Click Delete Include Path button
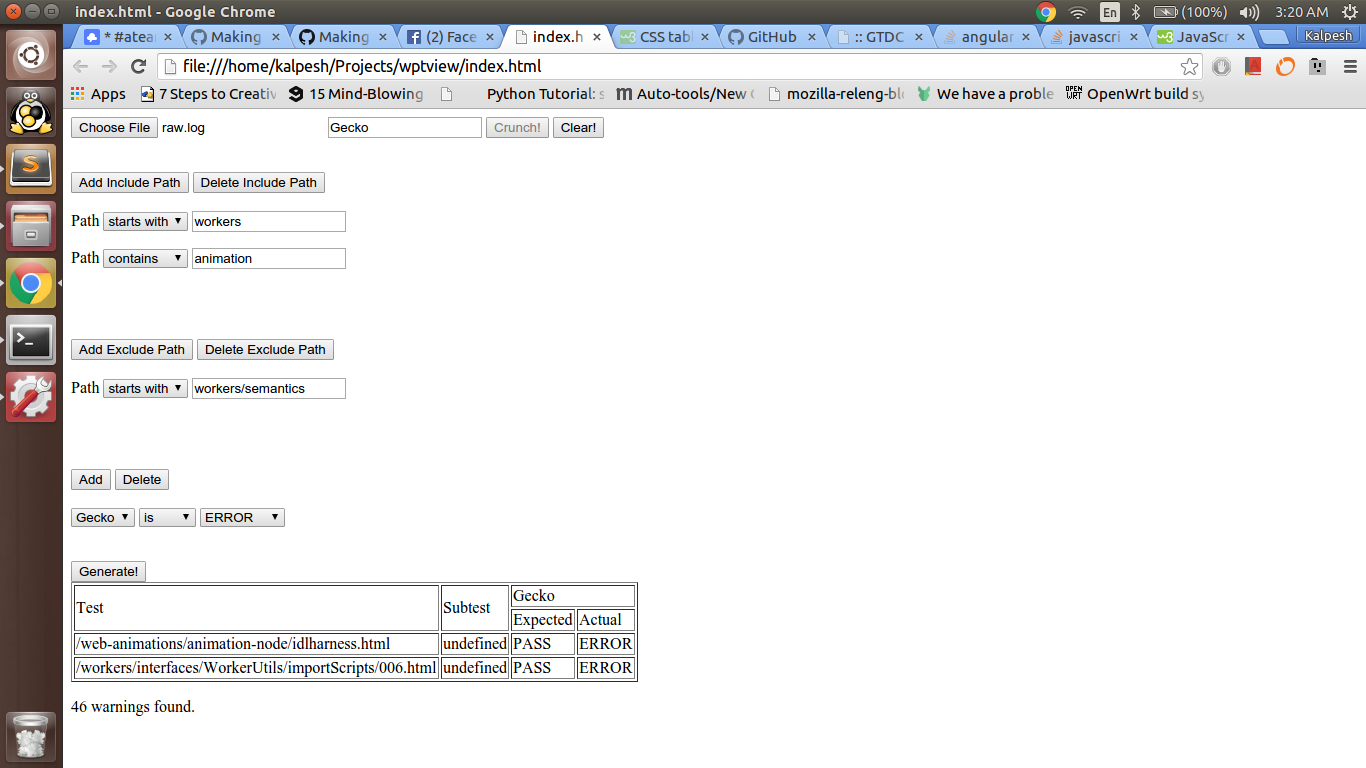The image size is (1366, 768). tap(259, 182)
